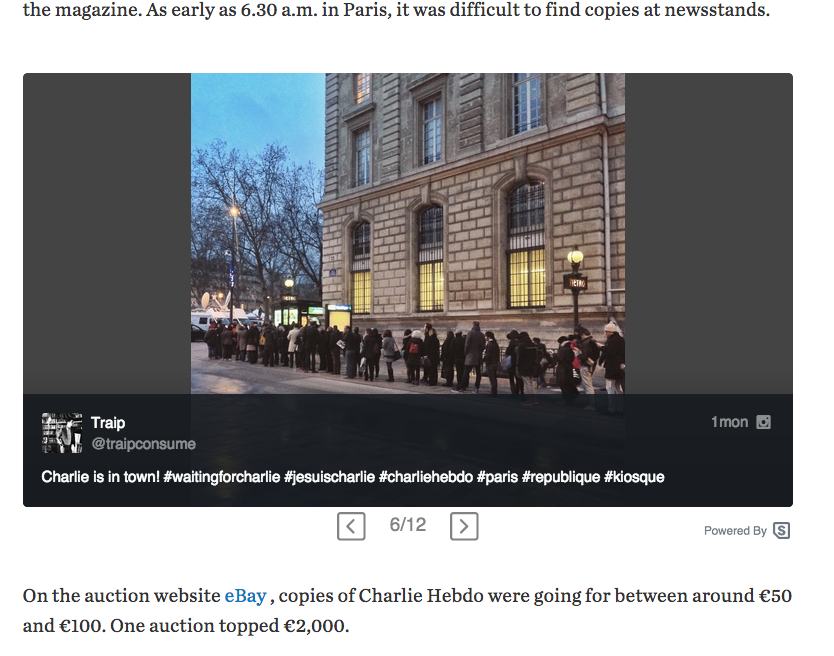This screenshot has height=656, width=834.
Task: Open the #jesuischarlie hashtag
Action: point(329,477)
